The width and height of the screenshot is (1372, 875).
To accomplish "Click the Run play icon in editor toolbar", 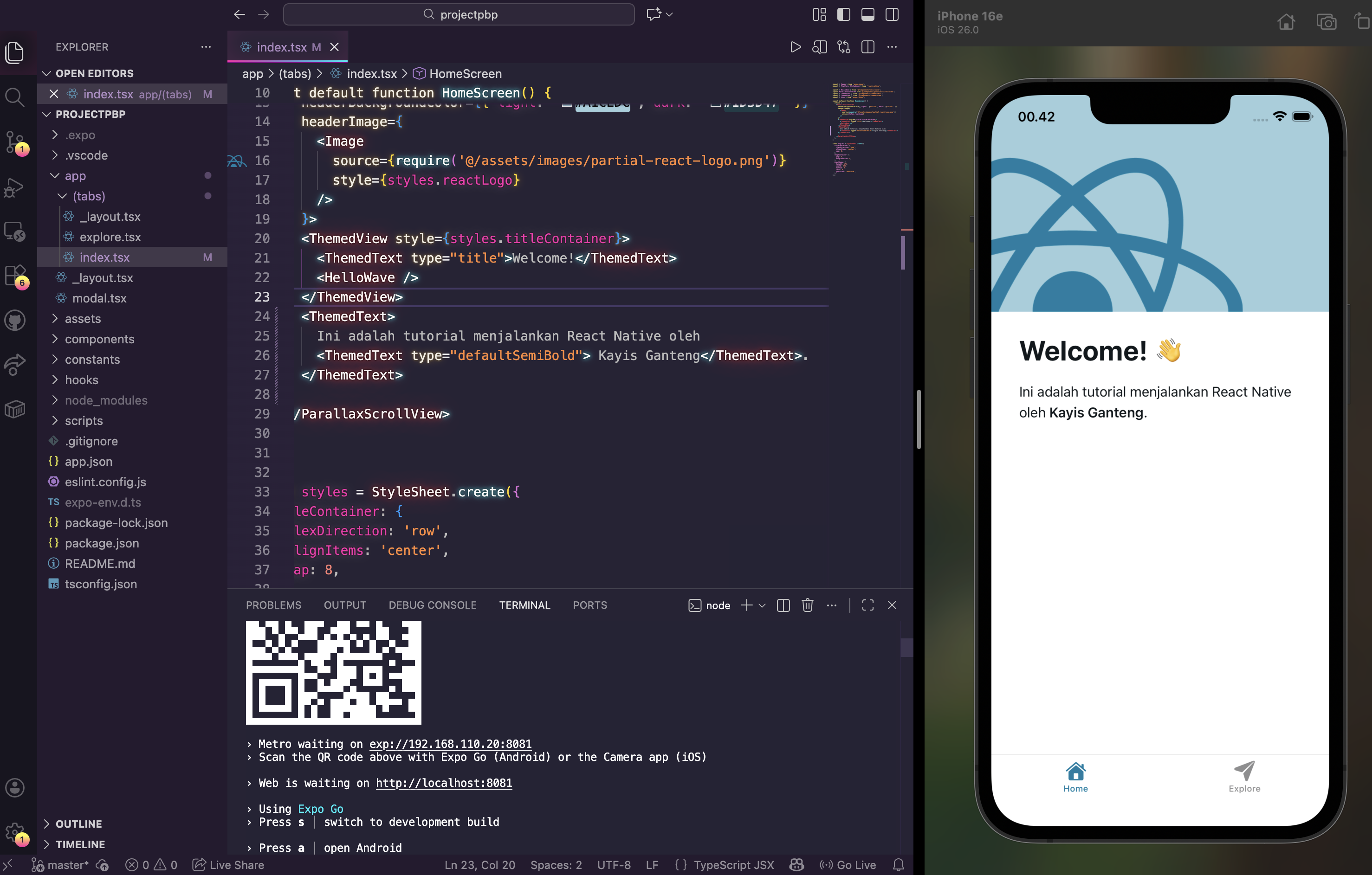I will 796,47.
